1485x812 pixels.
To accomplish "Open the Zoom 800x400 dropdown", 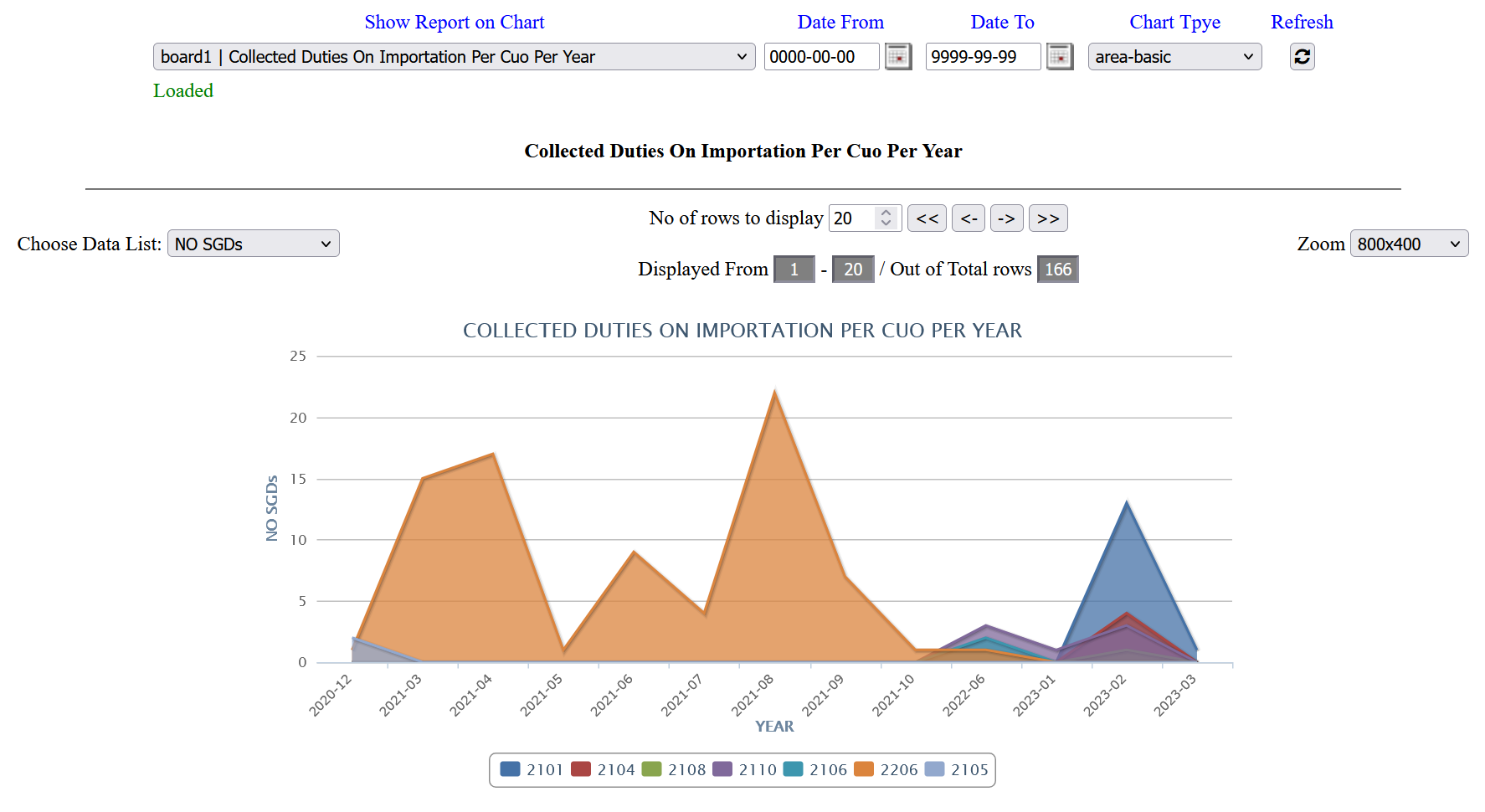I will (1408, 244).
